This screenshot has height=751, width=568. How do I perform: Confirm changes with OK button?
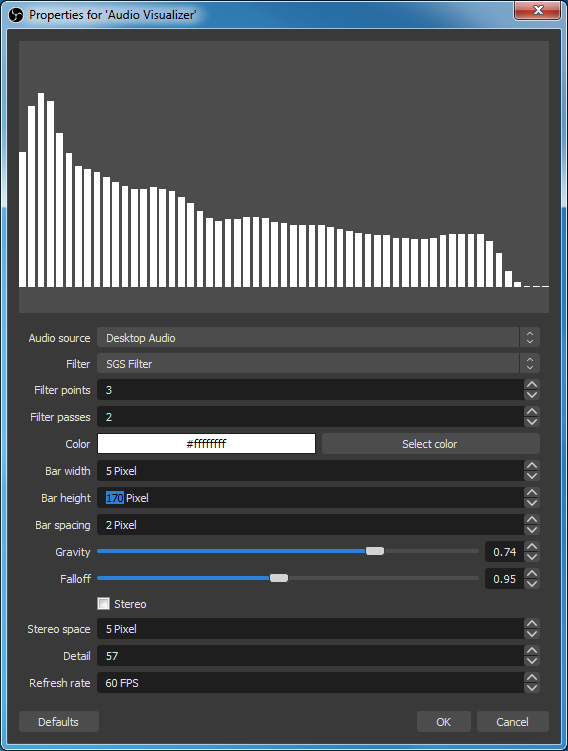(x=443, y=722)
